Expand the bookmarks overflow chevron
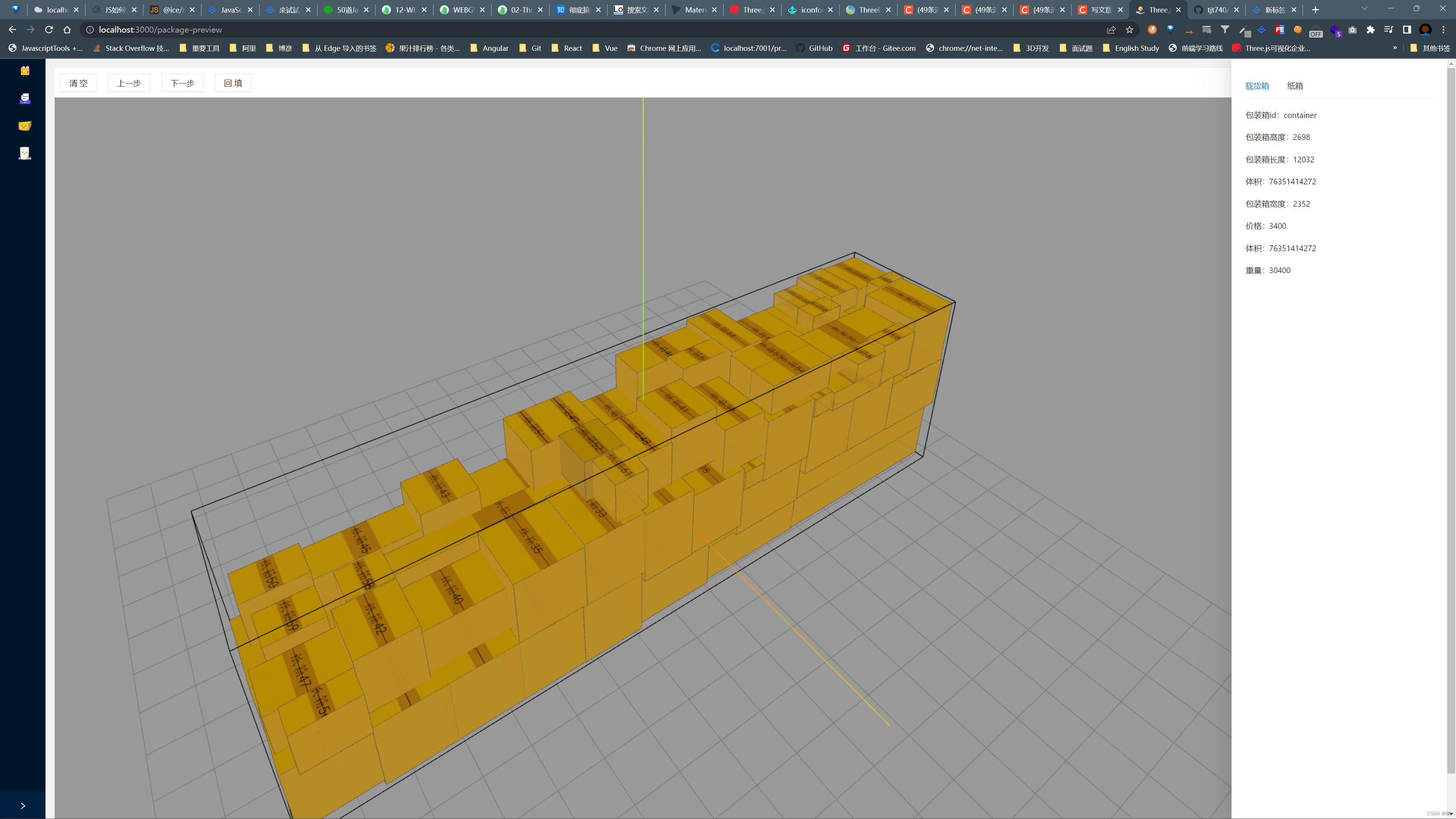1456x819 pixels. (x=1395, y=48)
